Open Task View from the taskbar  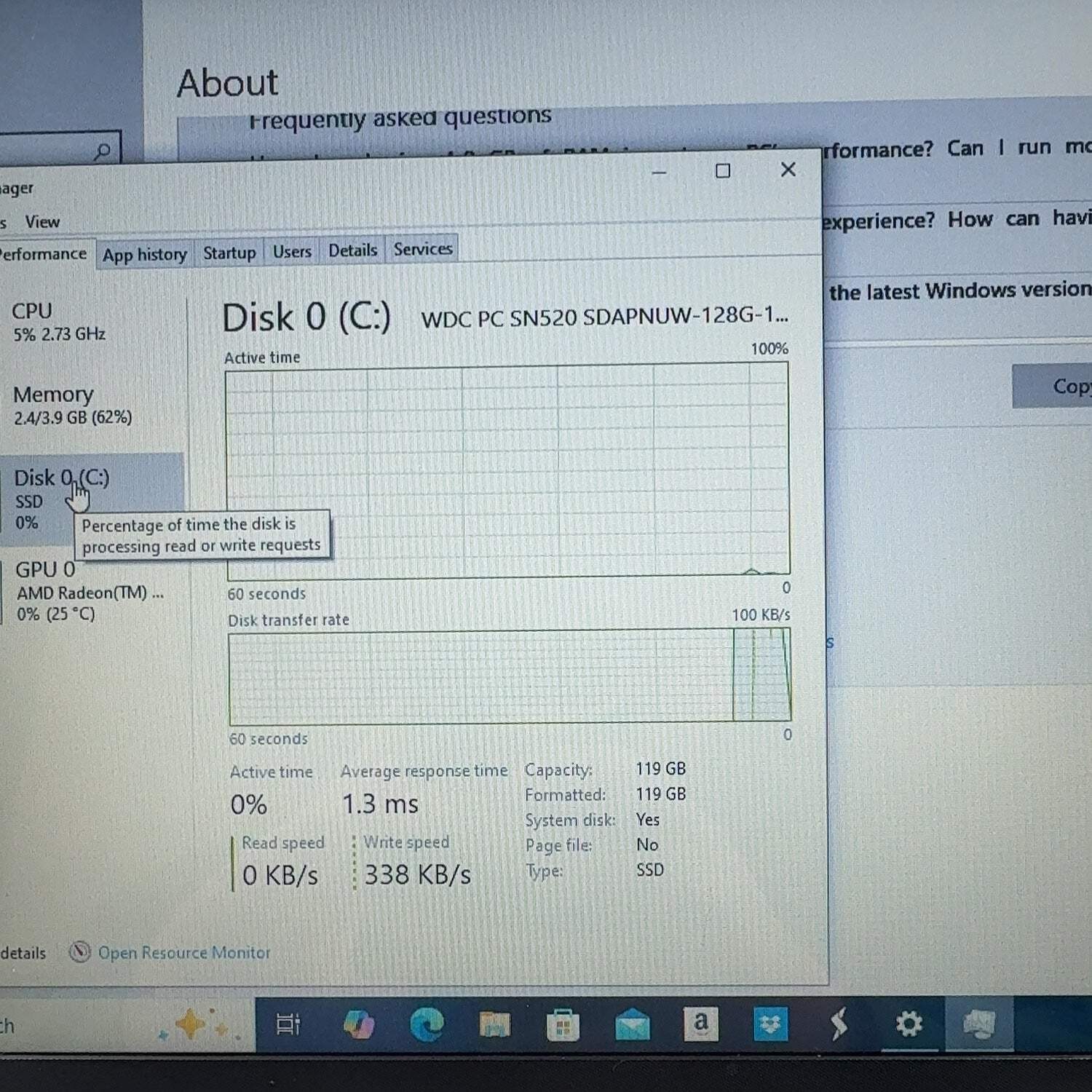(288, 1024)
